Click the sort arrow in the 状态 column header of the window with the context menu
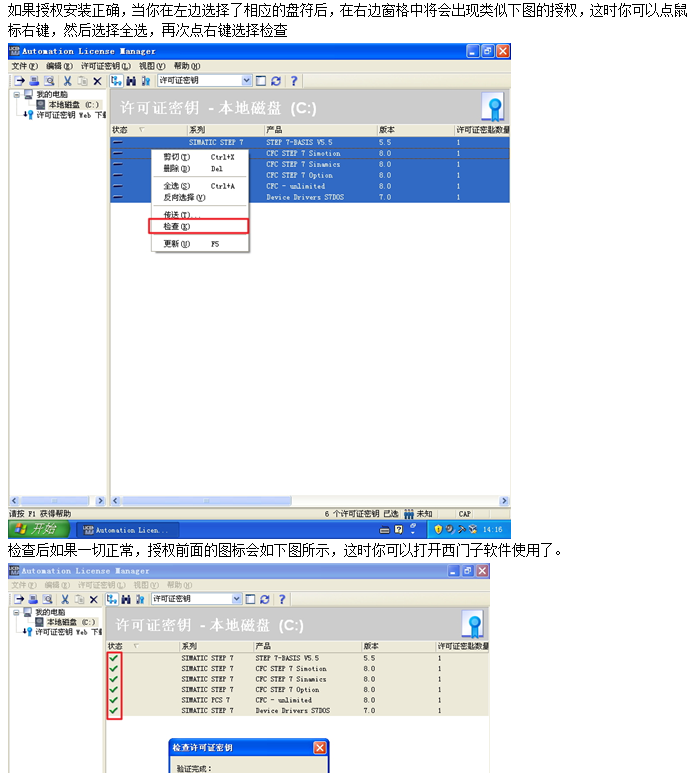697x773 pixels. point(141,130)
